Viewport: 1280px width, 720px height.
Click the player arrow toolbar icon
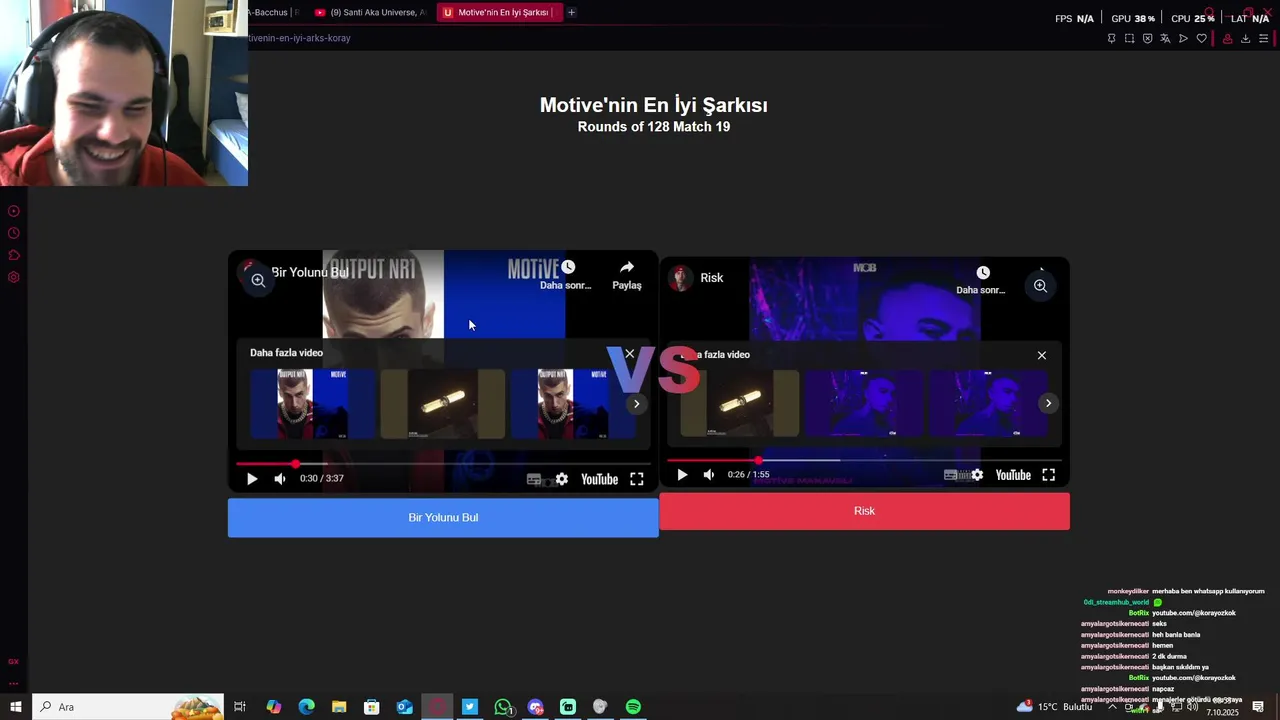(1183, 38)
